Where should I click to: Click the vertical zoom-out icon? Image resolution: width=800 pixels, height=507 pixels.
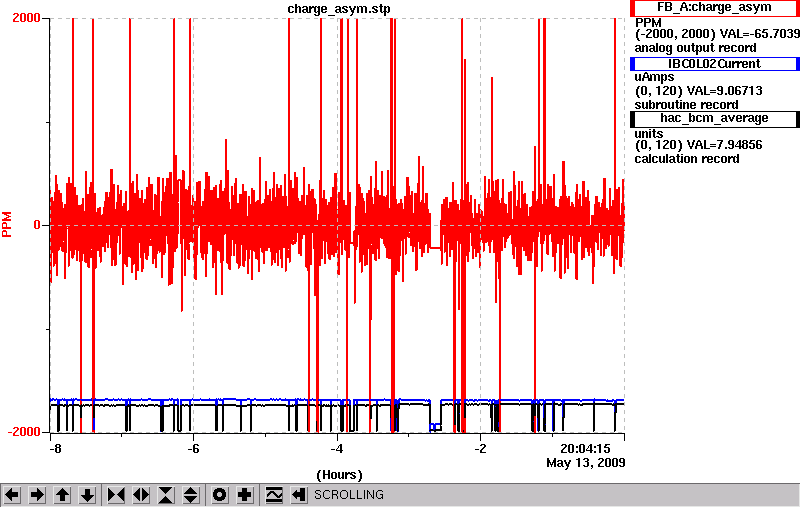pyautogui.click(x=191, y=495)
